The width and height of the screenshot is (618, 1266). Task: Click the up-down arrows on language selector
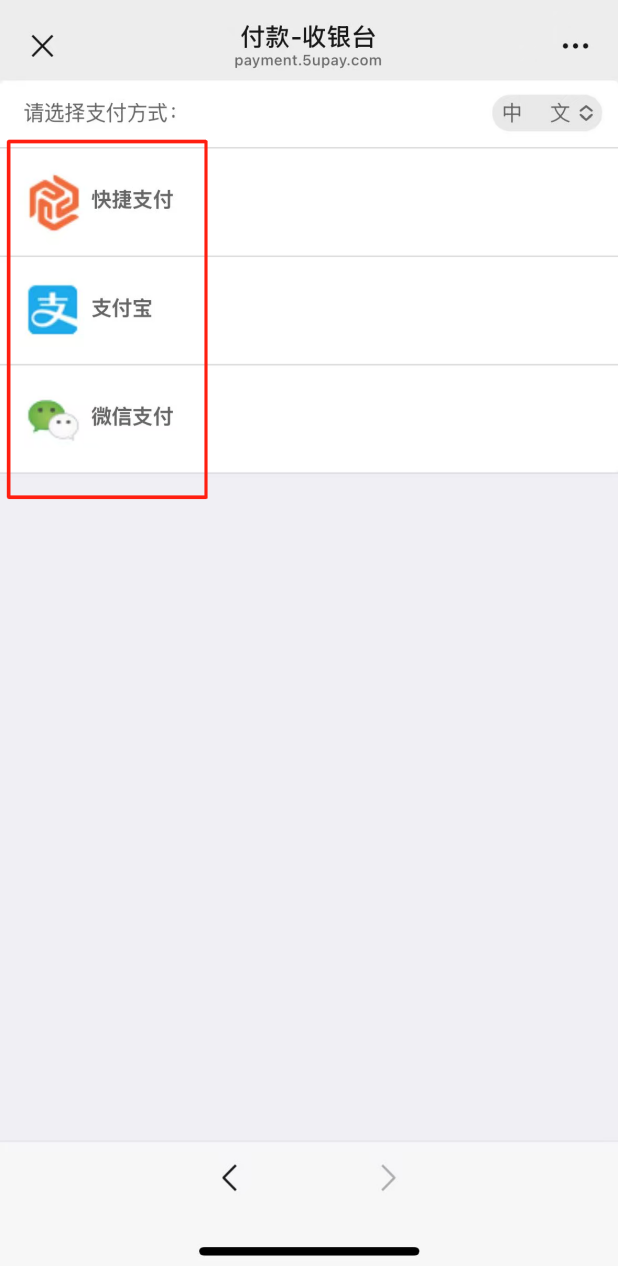[586, 114]
